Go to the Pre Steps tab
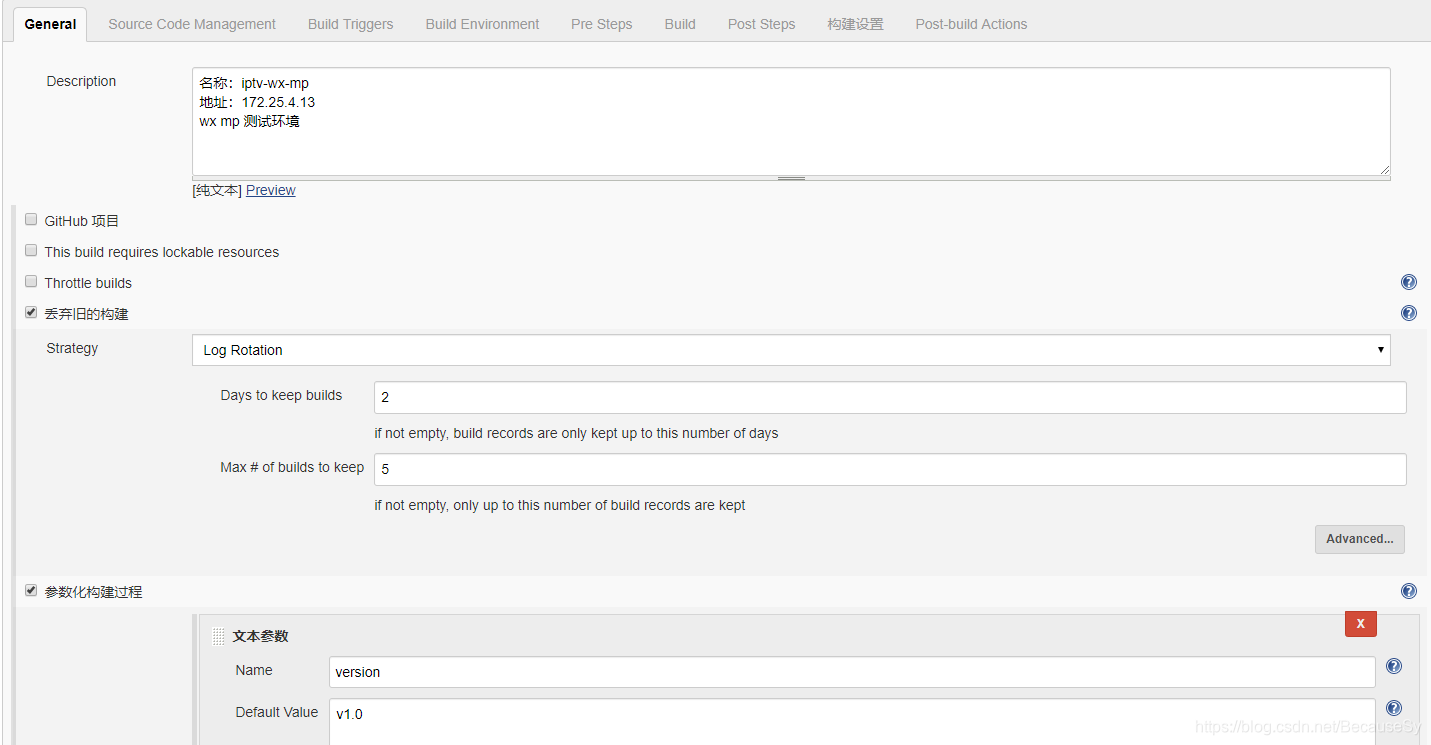 (x=601, y=24)
